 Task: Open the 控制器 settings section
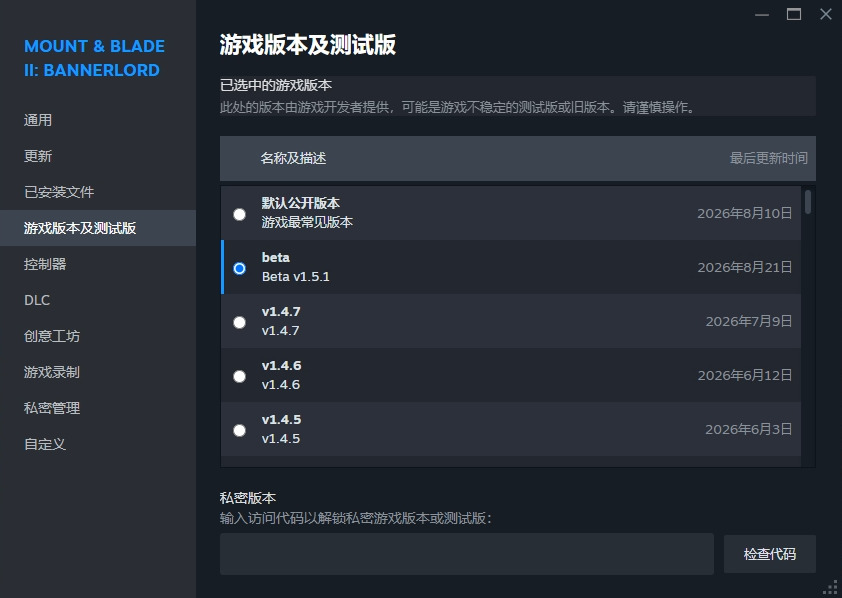tap(45, 264)
